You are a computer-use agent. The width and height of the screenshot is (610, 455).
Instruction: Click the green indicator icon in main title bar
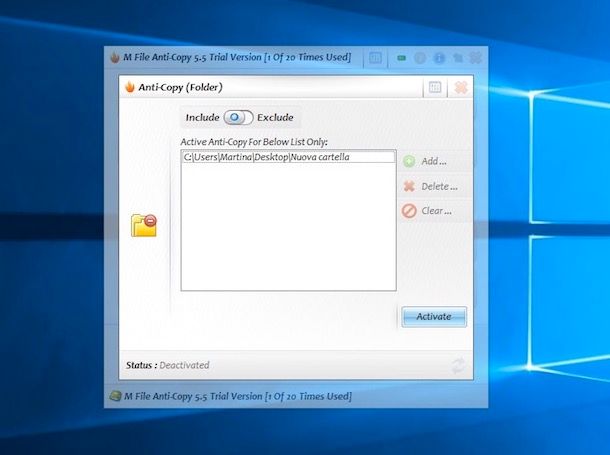pos(401,58)
